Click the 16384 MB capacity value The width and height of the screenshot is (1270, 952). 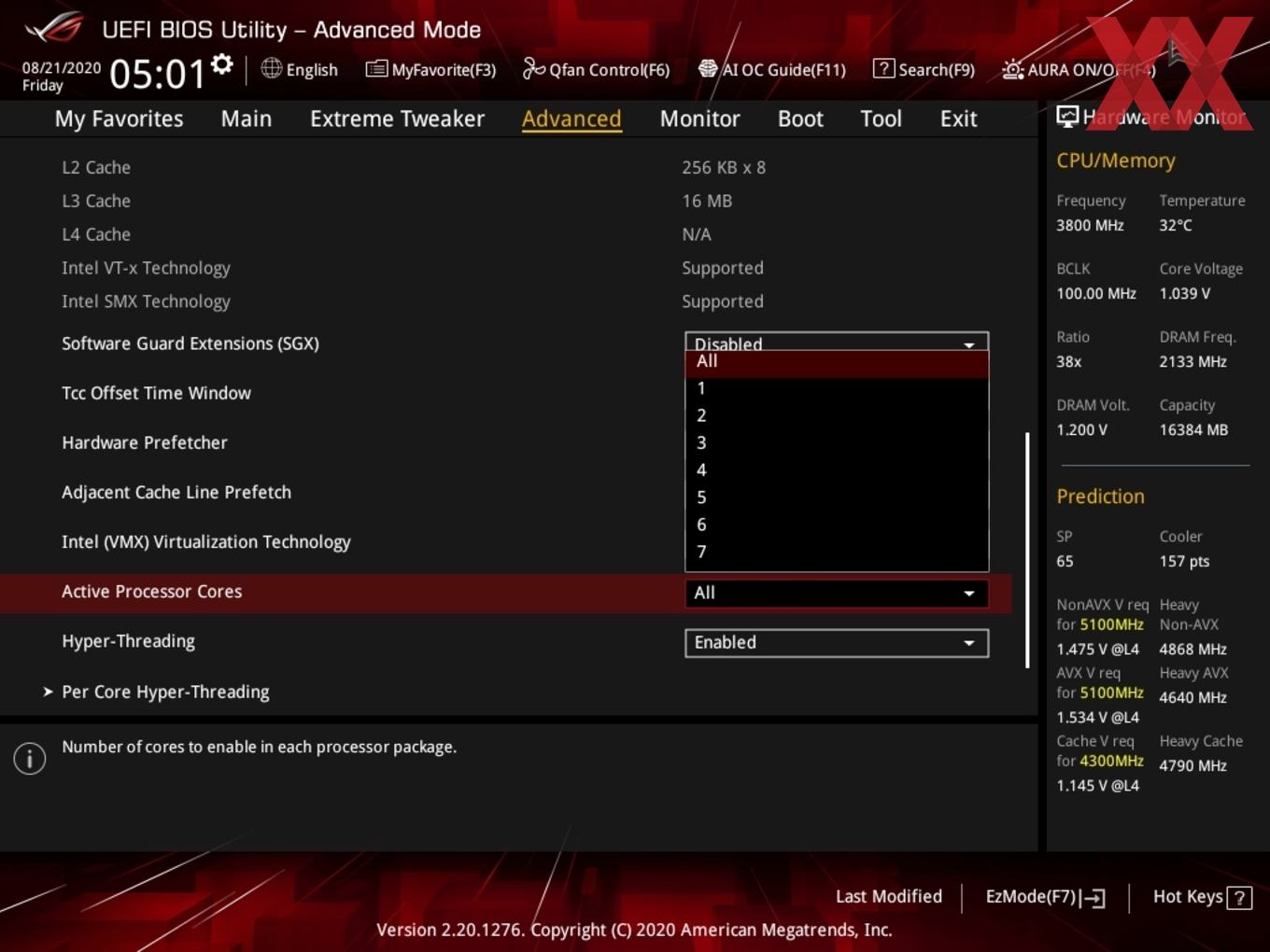click(1193, 429)
